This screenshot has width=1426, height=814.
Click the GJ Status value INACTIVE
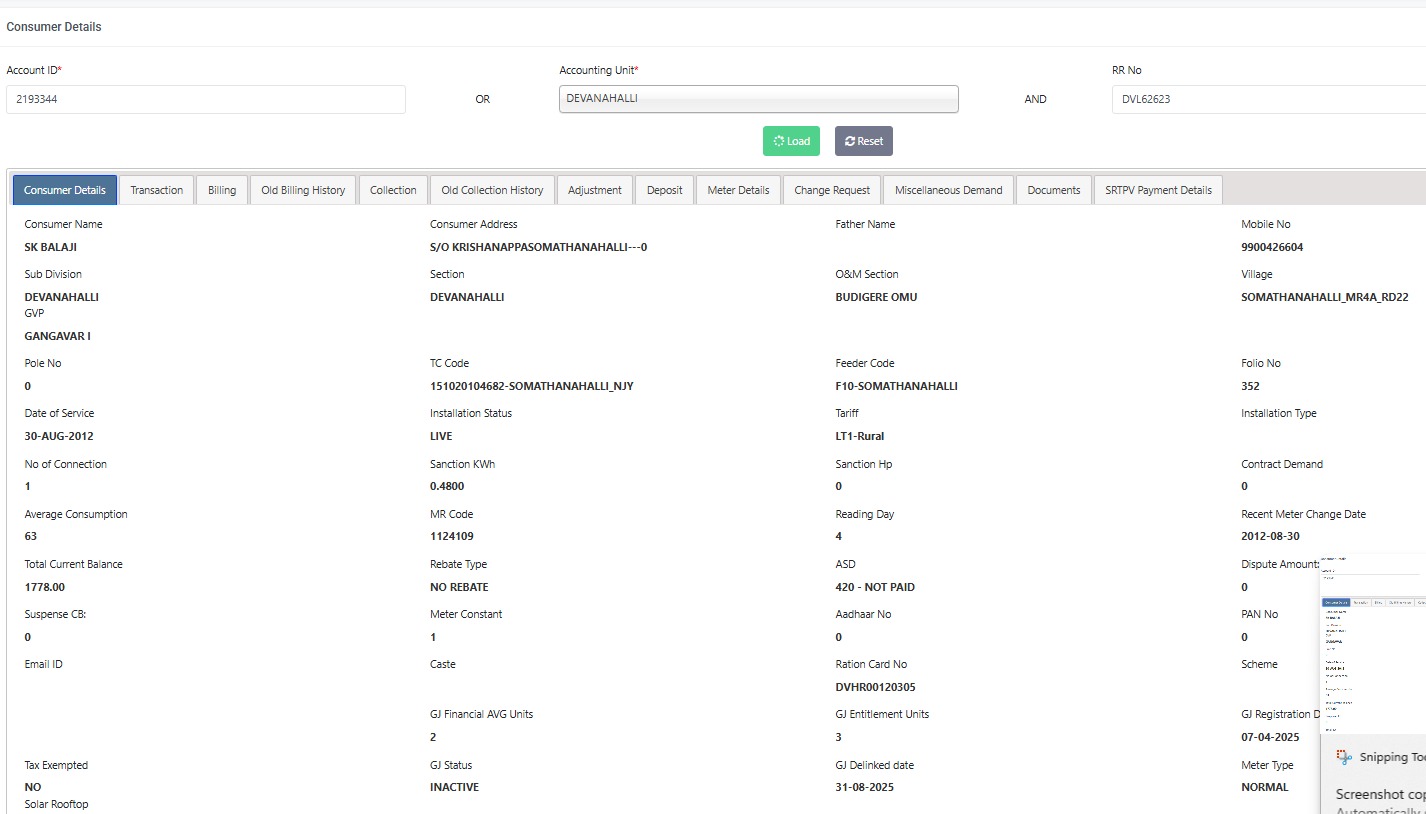tap(454, 787)
